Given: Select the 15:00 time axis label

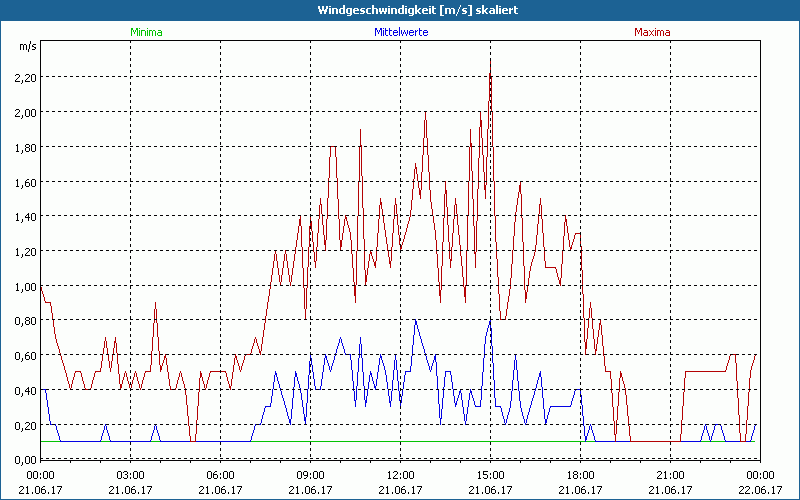Looking at the screenshot, I should pyautogui.click(x=490, y=475).
